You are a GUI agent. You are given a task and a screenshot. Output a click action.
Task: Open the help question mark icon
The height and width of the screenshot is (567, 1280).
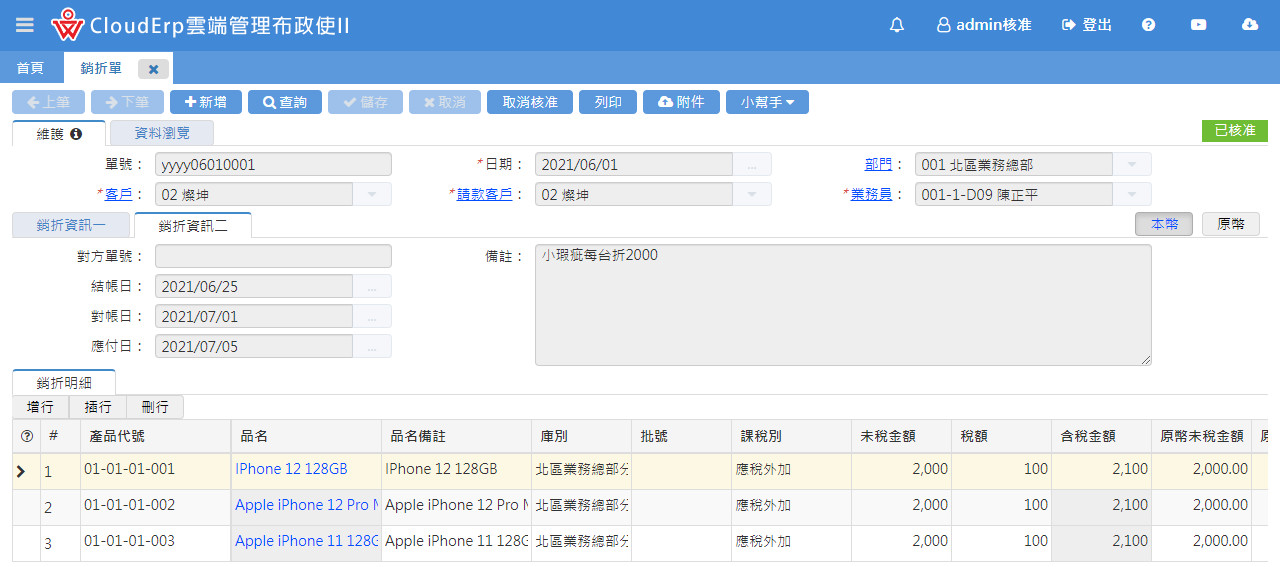[x=1148, y=25]
